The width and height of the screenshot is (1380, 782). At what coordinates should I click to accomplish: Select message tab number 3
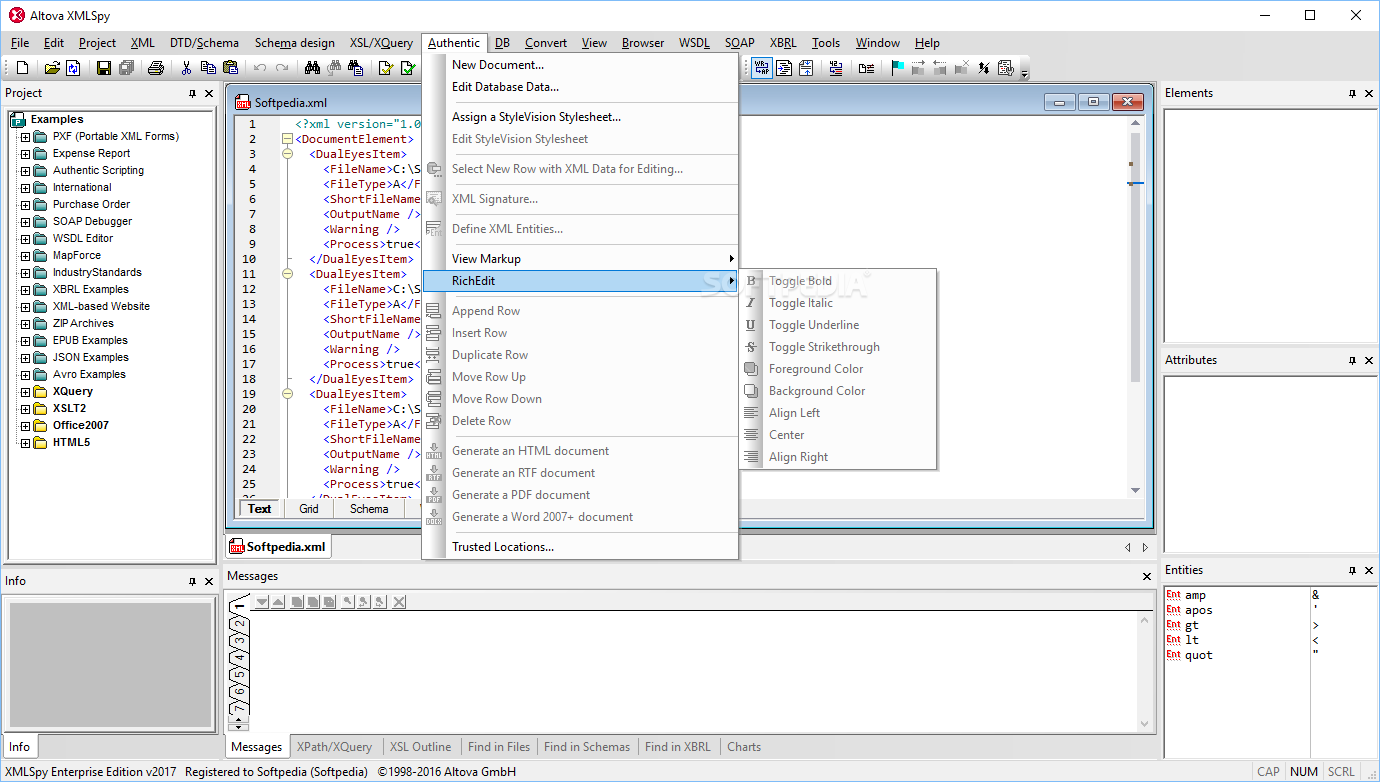(x=239, y=641)
